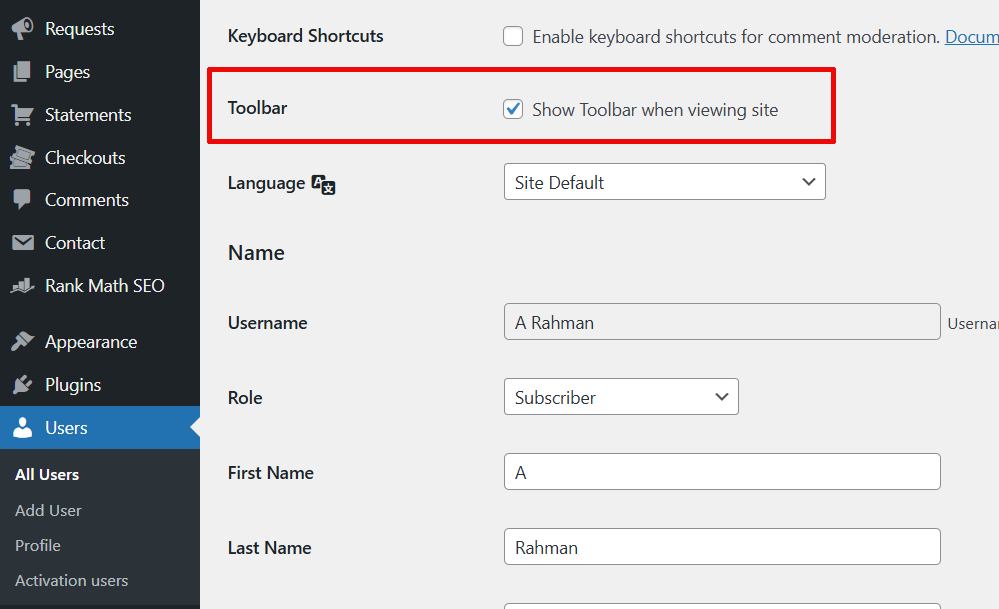The image size is (999, 609).
Task: Open Pages from the sidebar icon
Action: tap(22, 71)
